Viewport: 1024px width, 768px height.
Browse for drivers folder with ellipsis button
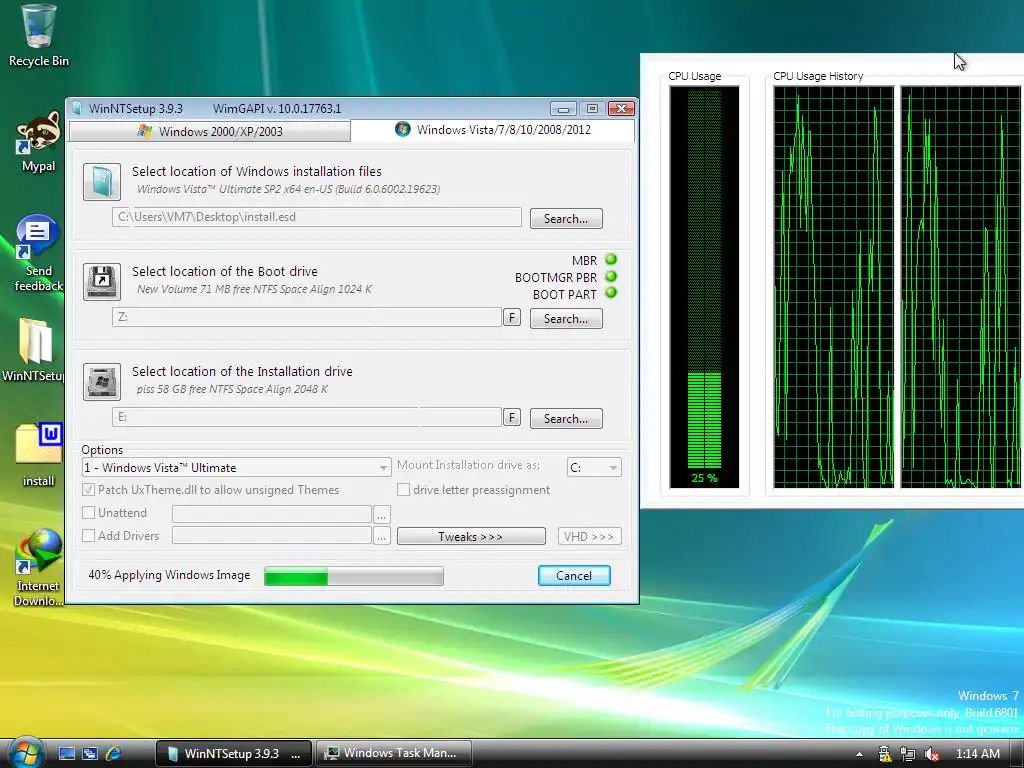[x=381, y=536]
